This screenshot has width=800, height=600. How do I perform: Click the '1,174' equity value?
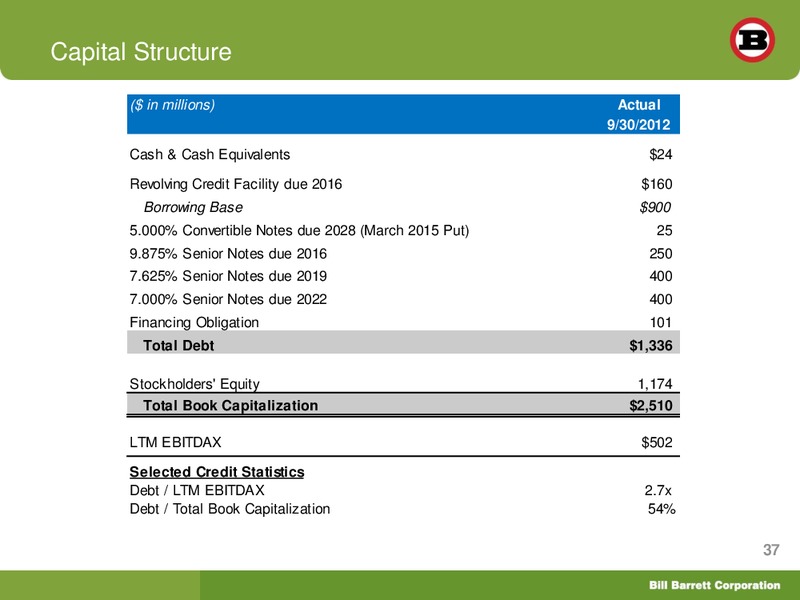(x=655, y=384)
